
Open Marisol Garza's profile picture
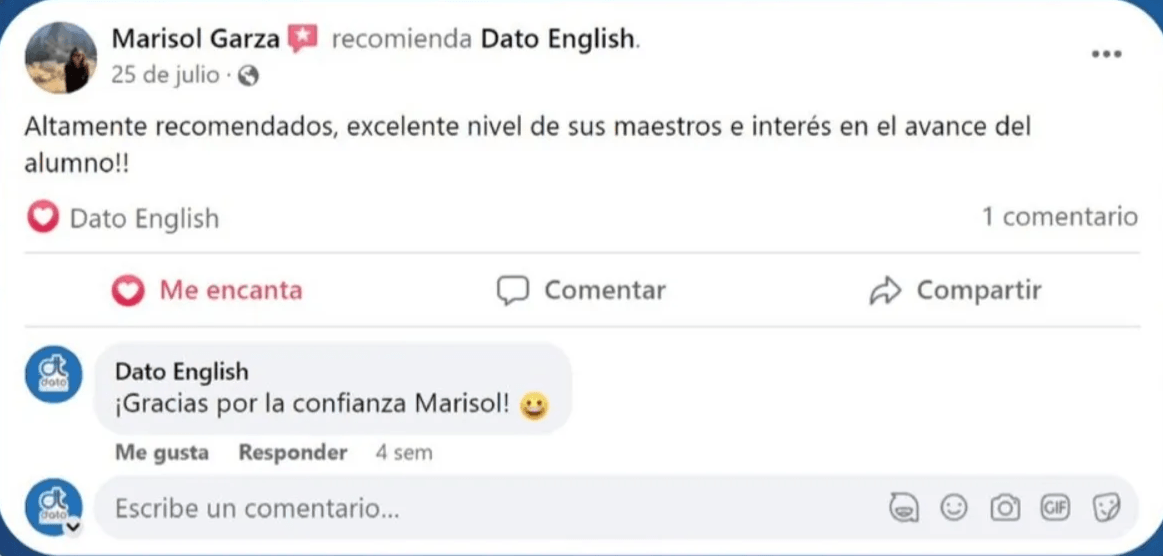(61, 57)
